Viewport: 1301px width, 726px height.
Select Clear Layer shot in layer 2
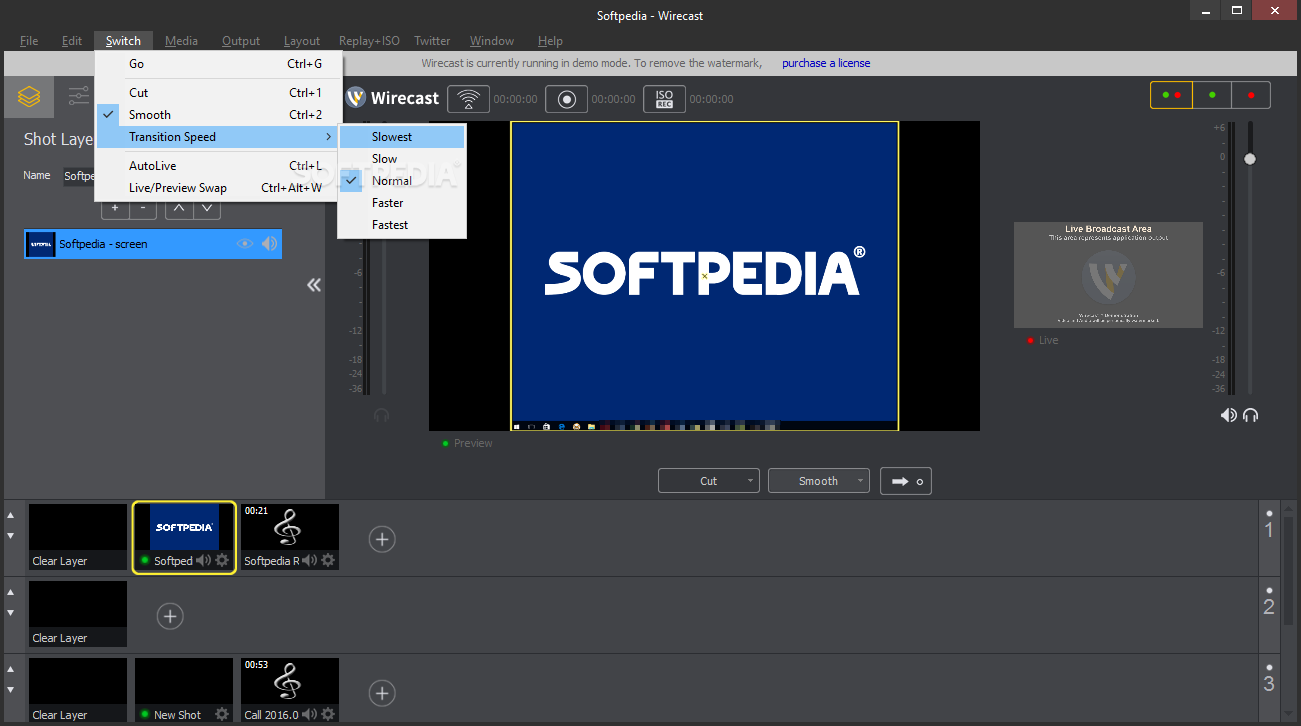click(x=78, y=614)
